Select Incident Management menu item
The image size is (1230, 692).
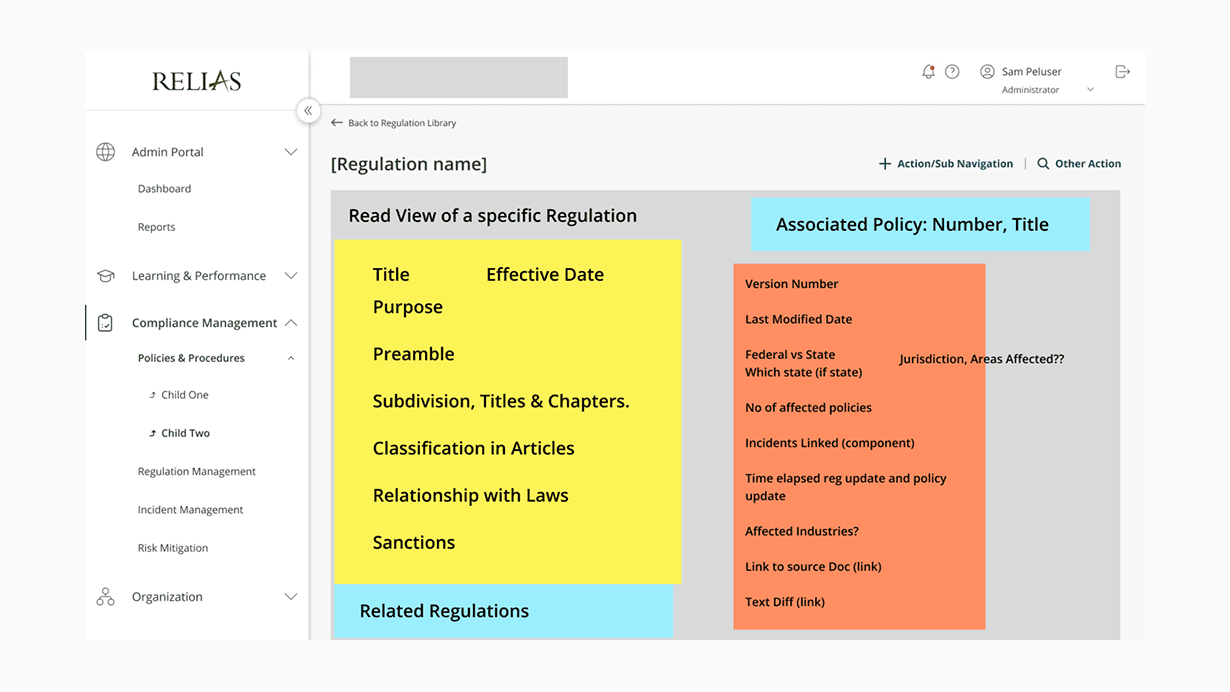coord(190,510)
